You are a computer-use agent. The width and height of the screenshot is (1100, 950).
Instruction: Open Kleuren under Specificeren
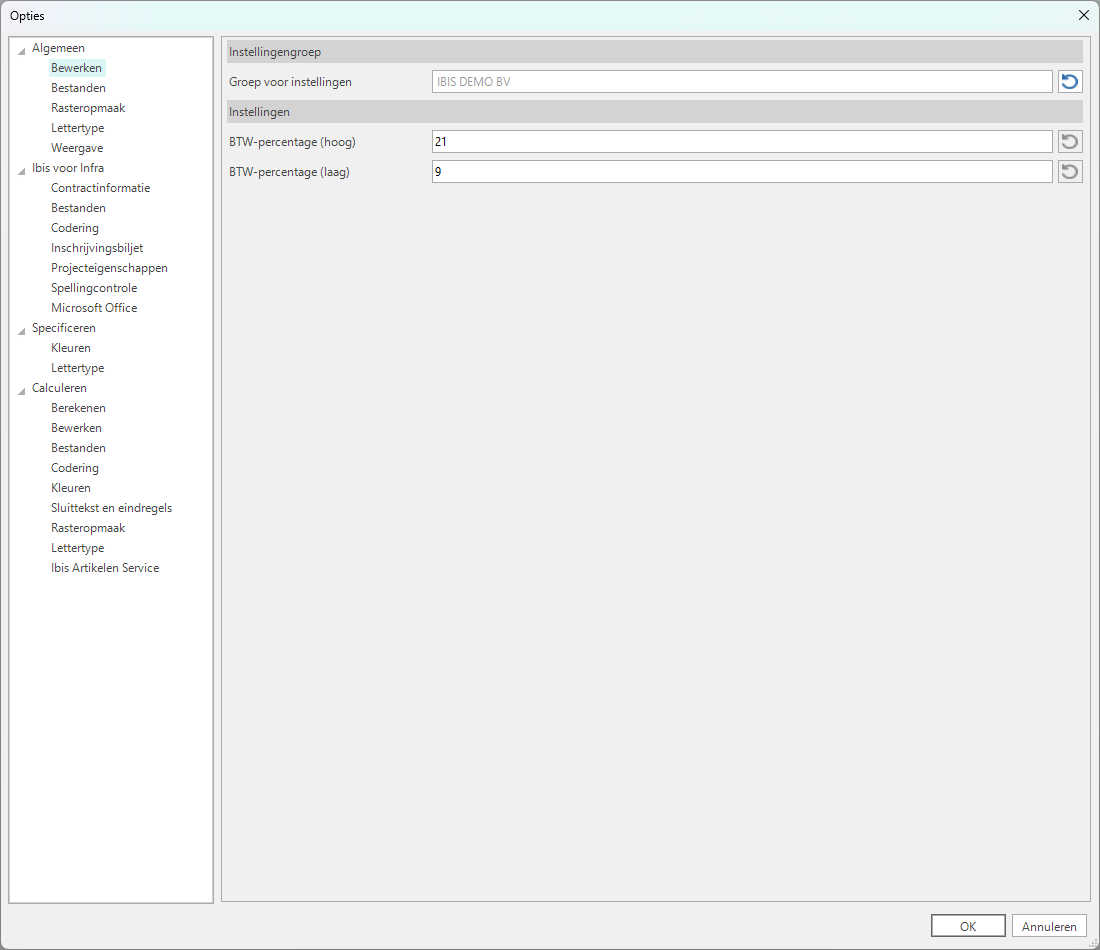(71, 348)
